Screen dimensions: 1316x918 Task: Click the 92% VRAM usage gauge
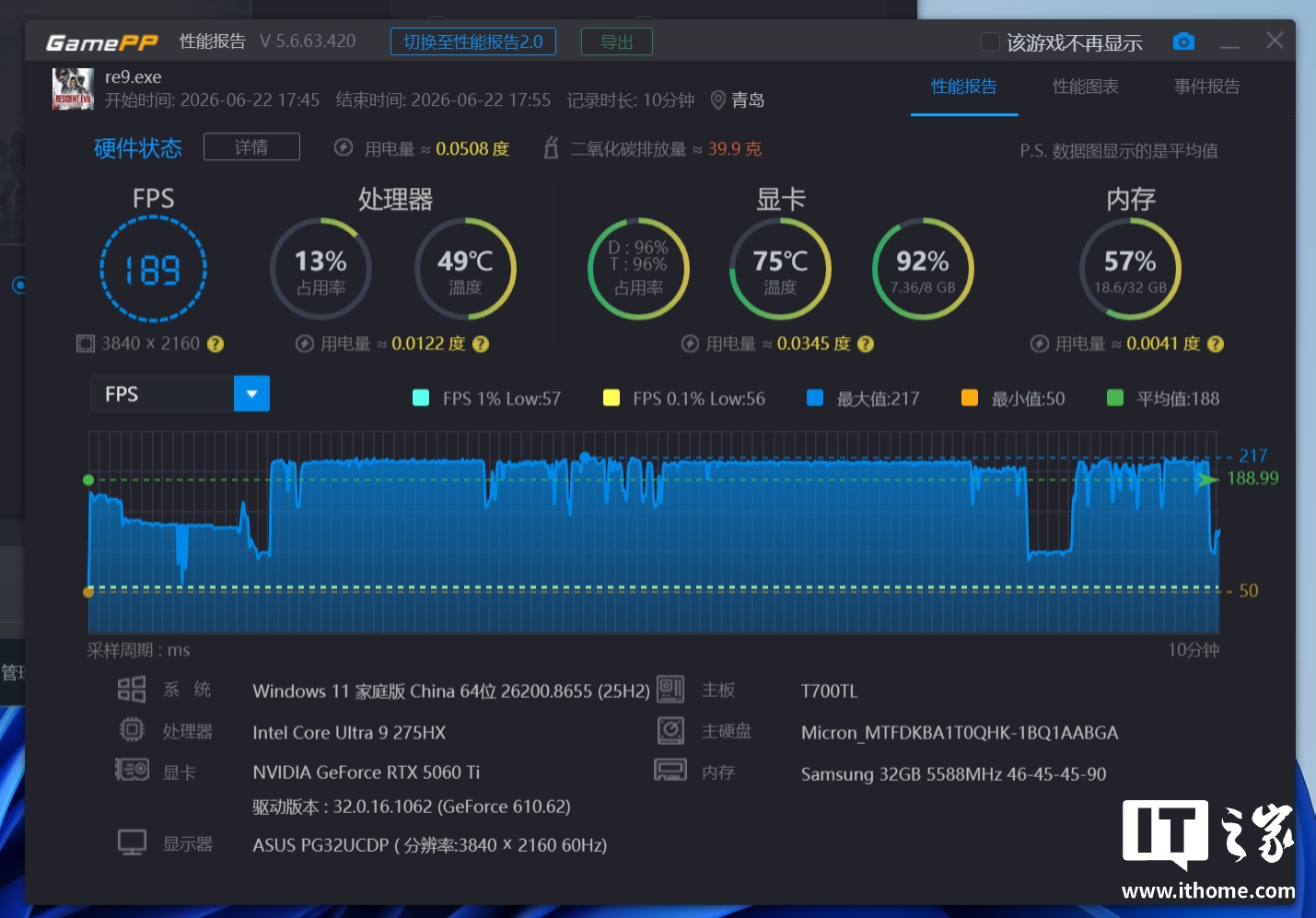click(923, 269)
